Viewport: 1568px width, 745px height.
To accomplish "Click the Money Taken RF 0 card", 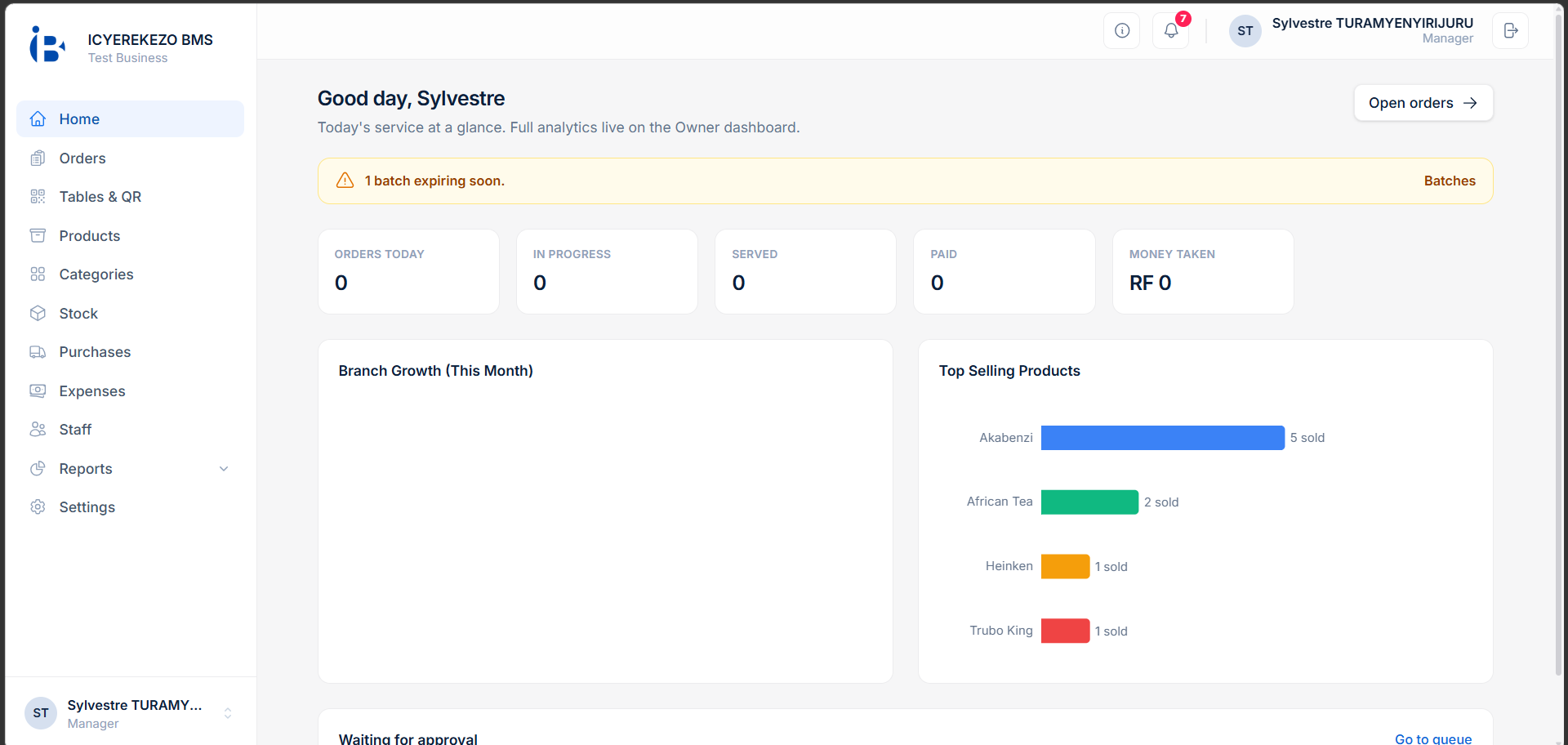I will tap(1203, 271).
